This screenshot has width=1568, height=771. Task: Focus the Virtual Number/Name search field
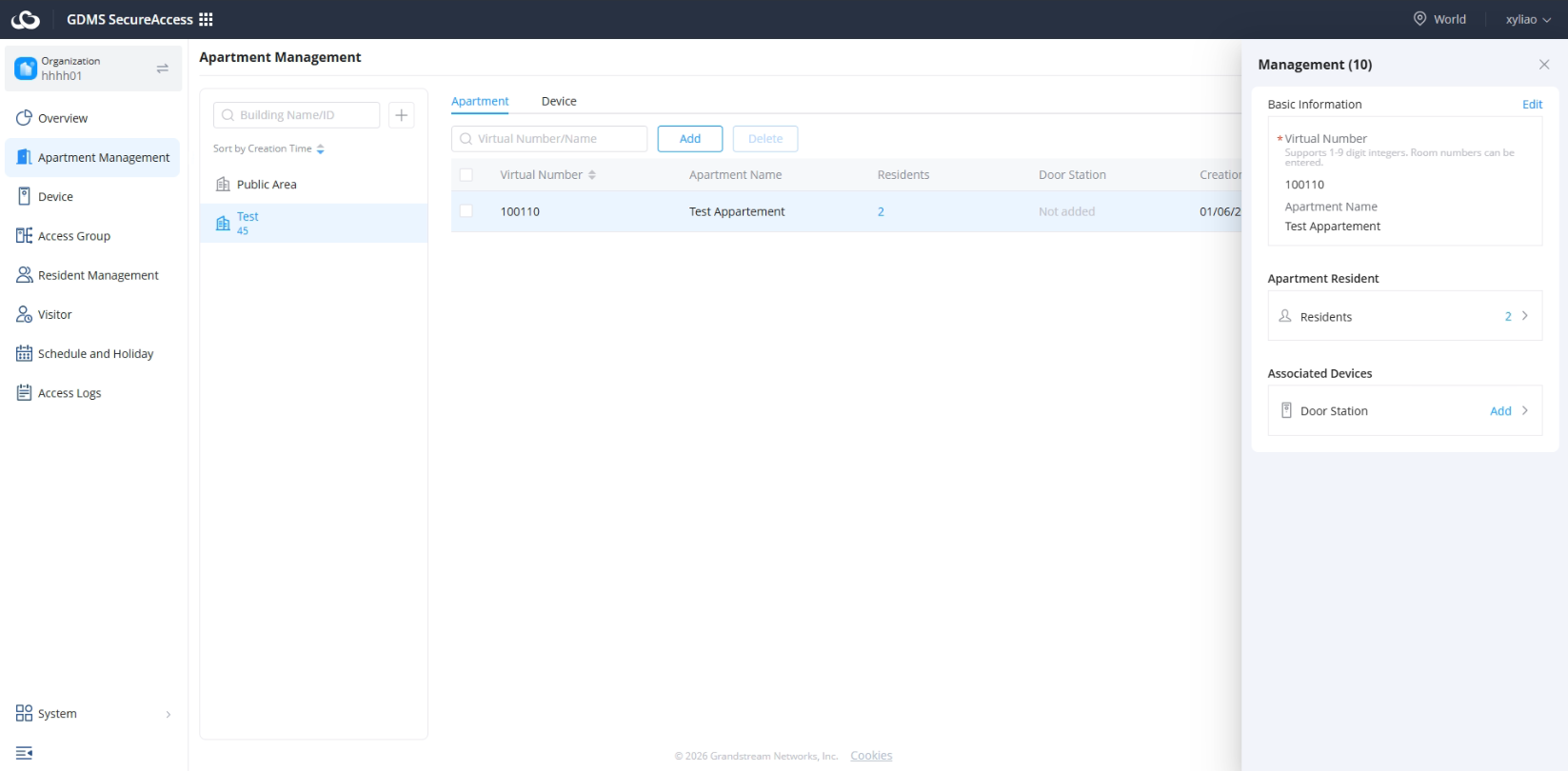click(549, 139)
